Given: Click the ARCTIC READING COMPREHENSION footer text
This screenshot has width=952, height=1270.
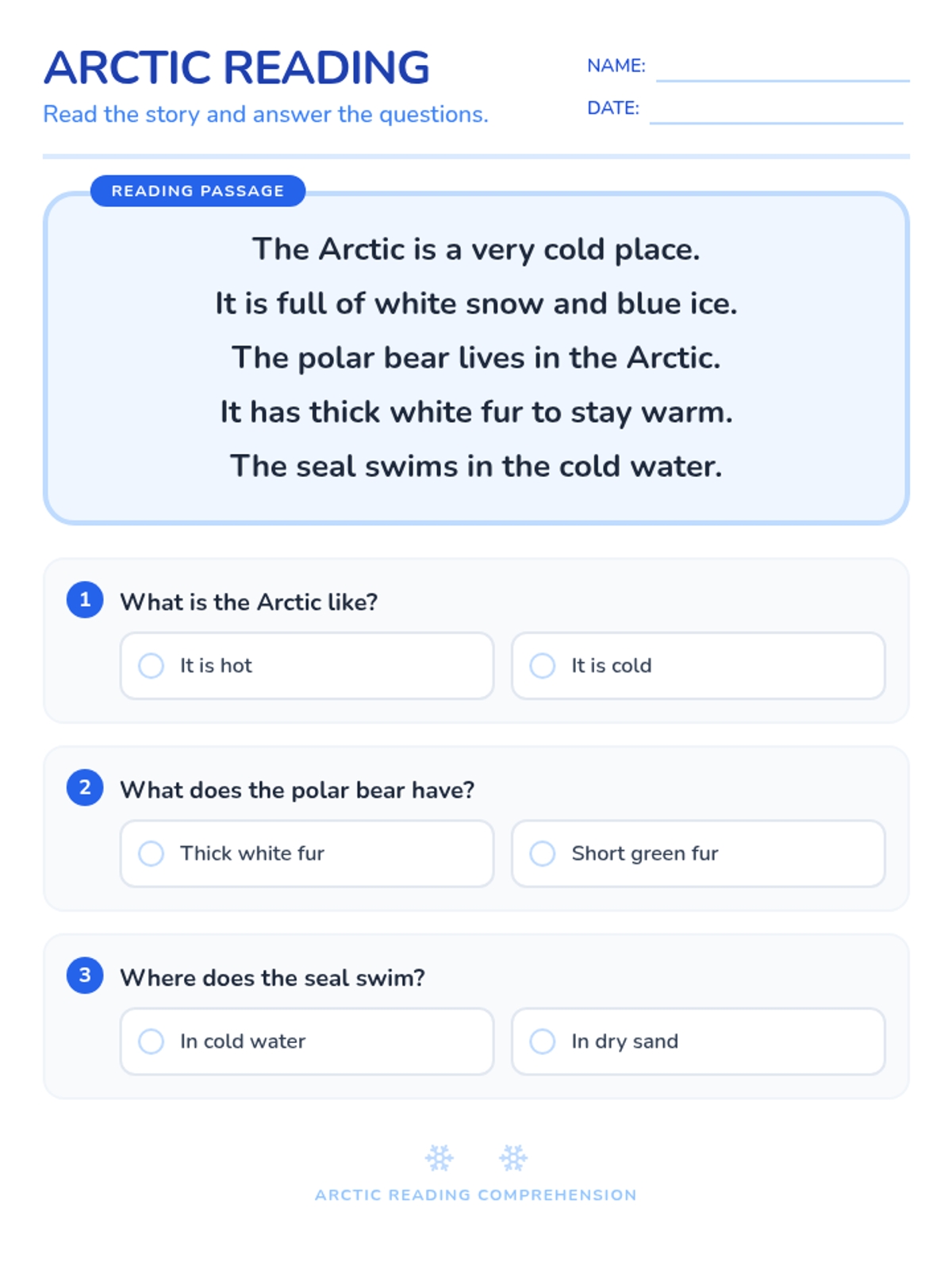Looking at the screenshot, I should pyautogui.click(x=475, y=1195).
